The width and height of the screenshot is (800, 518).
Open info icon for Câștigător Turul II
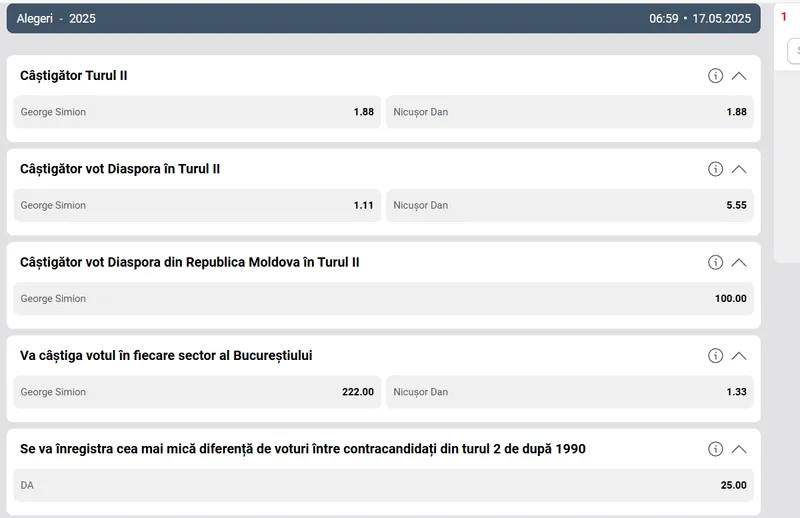tap(715, 76)
